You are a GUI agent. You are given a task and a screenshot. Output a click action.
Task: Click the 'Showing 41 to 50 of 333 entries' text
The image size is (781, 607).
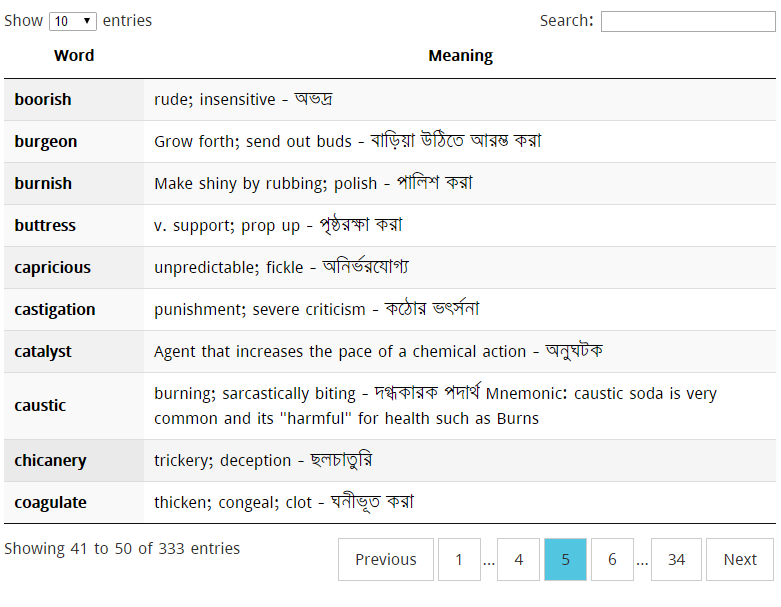pyautogui.click(x=122, y=548)
